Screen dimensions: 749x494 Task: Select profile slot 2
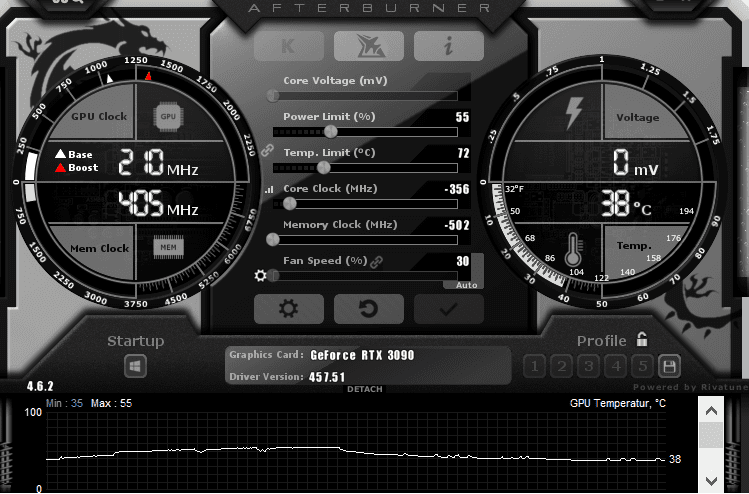tap(562, 366)
